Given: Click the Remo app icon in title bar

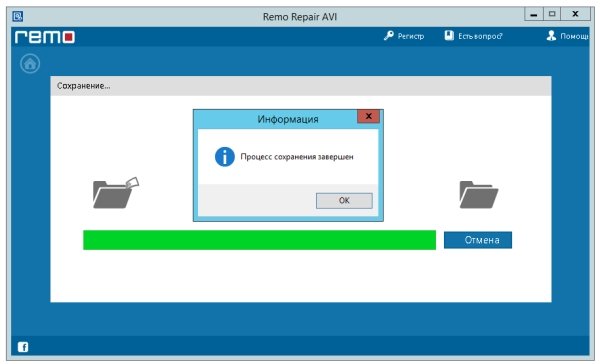Looking at the screenshot, I should [18, 16].
